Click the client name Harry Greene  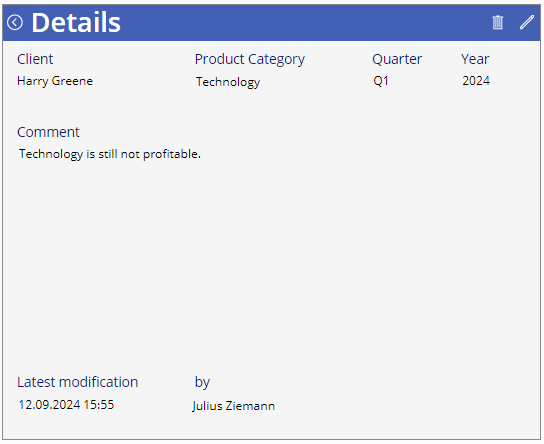click(55, 81)
